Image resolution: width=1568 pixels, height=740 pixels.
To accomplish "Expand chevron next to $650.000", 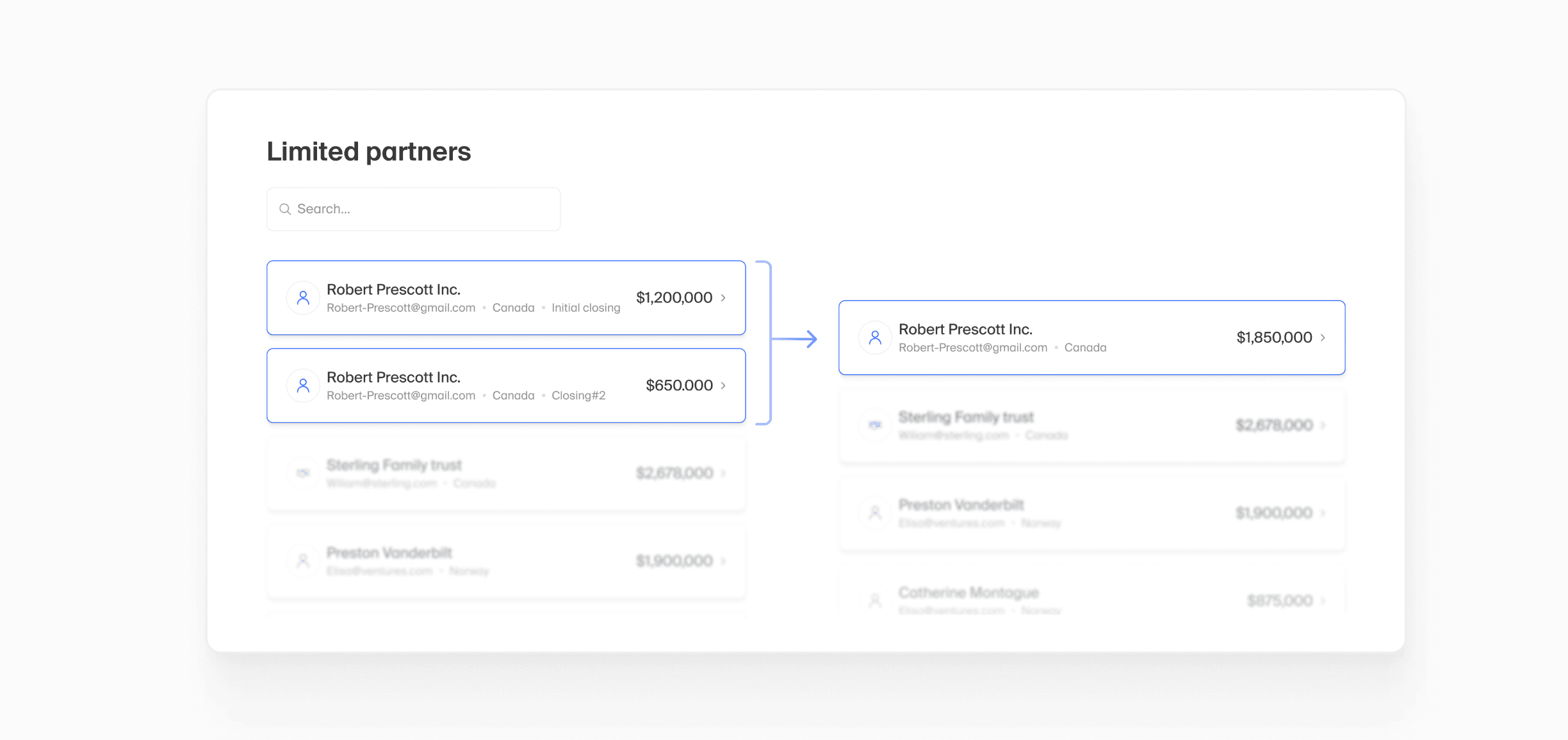I will [724, 386].
